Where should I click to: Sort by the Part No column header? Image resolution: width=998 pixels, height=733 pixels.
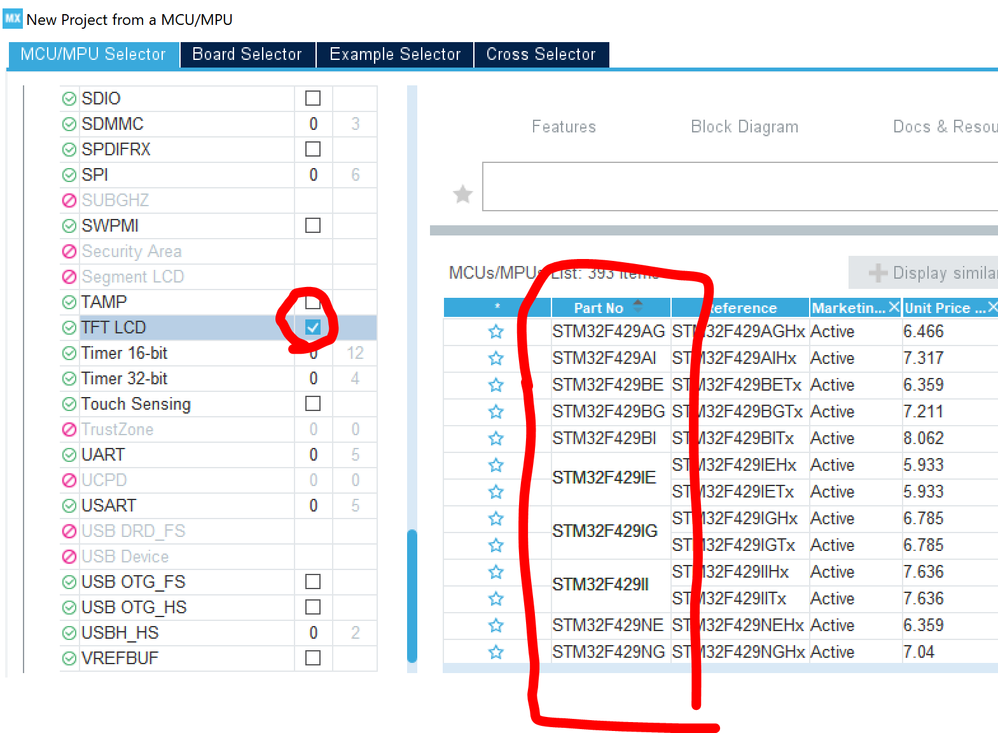[x=610, y=308]
